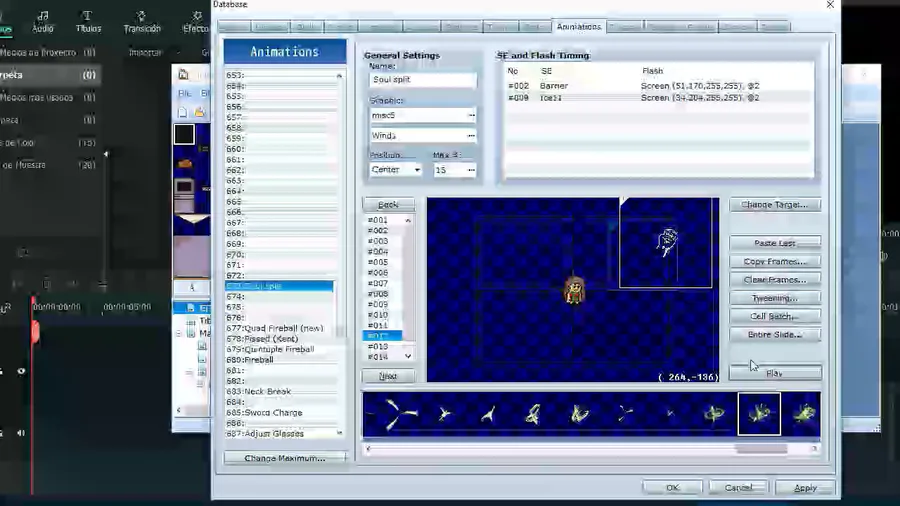Open the Efectos tab in the video editor
The width and height of the screenshot is (900, 506).
(195, 21)
